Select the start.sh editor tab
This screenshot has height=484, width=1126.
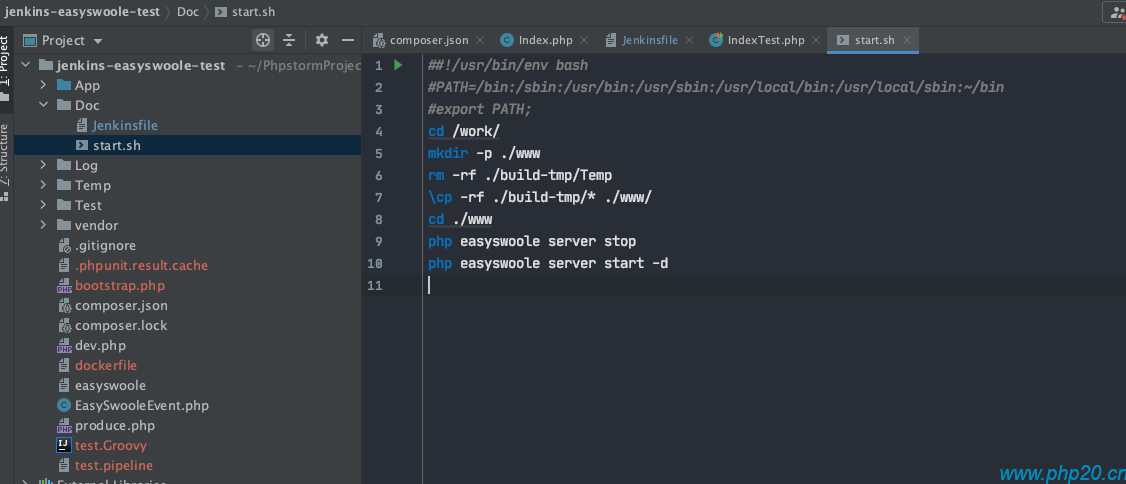pyautogui.click(x=875, y=40)
